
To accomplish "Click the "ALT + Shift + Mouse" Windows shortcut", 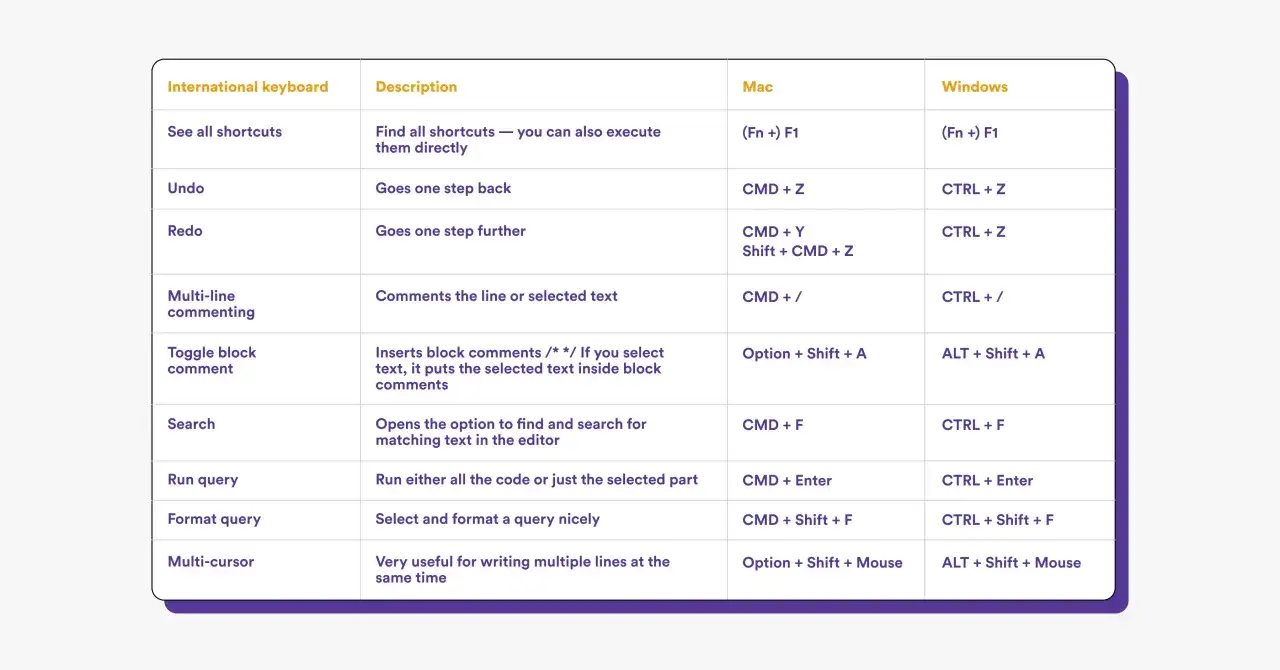I will (x=1011, y=563).
